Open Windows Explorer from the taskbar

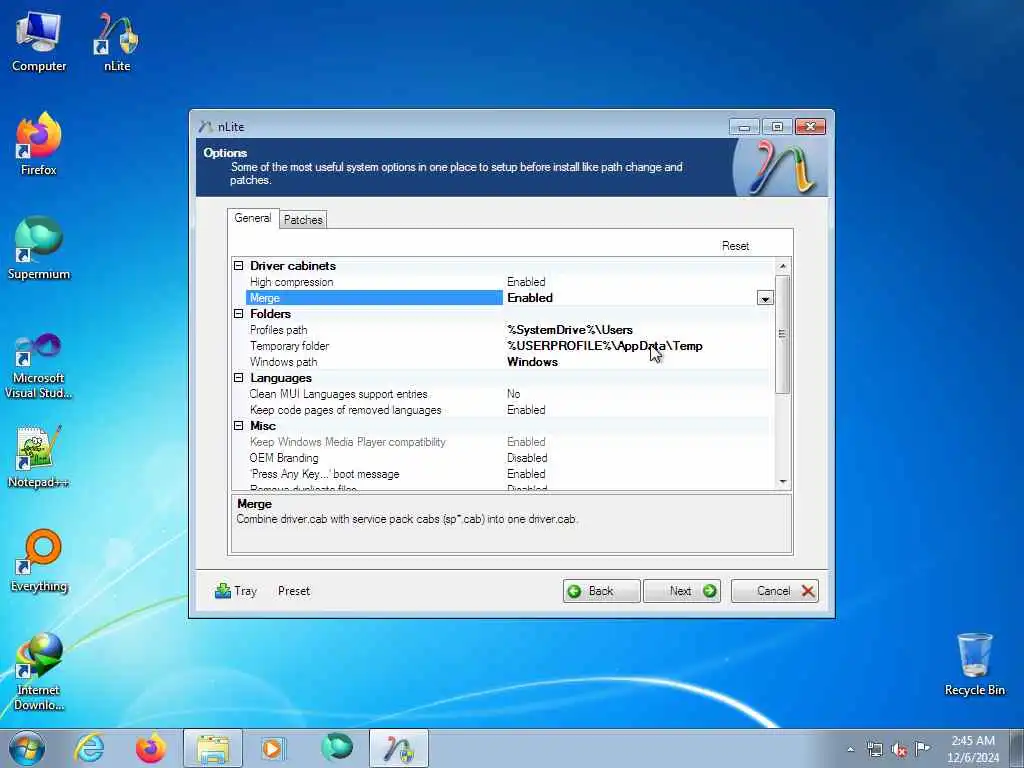pyautogui.click(x=213, y=748)
